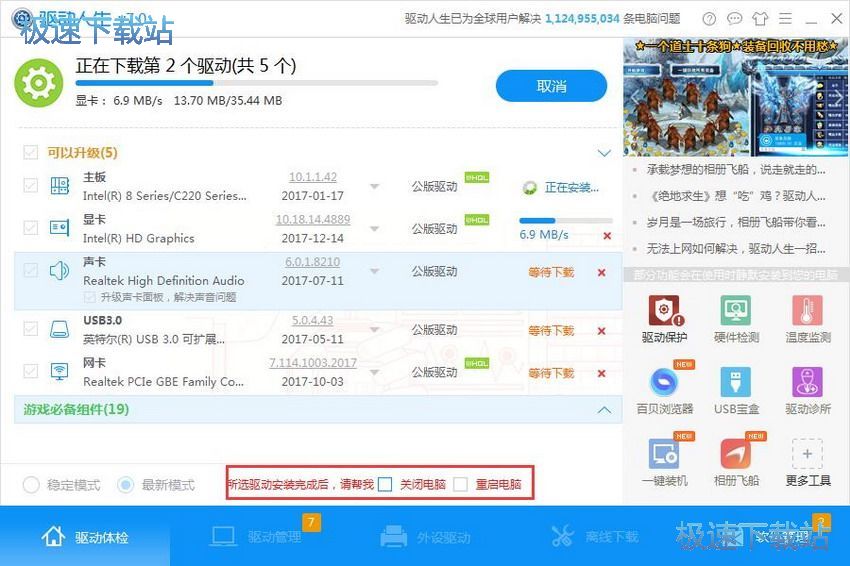Open the main menu hamburger icon
Image resolution: width=850 pixels, height=566 pixels.
coord(785,19)
